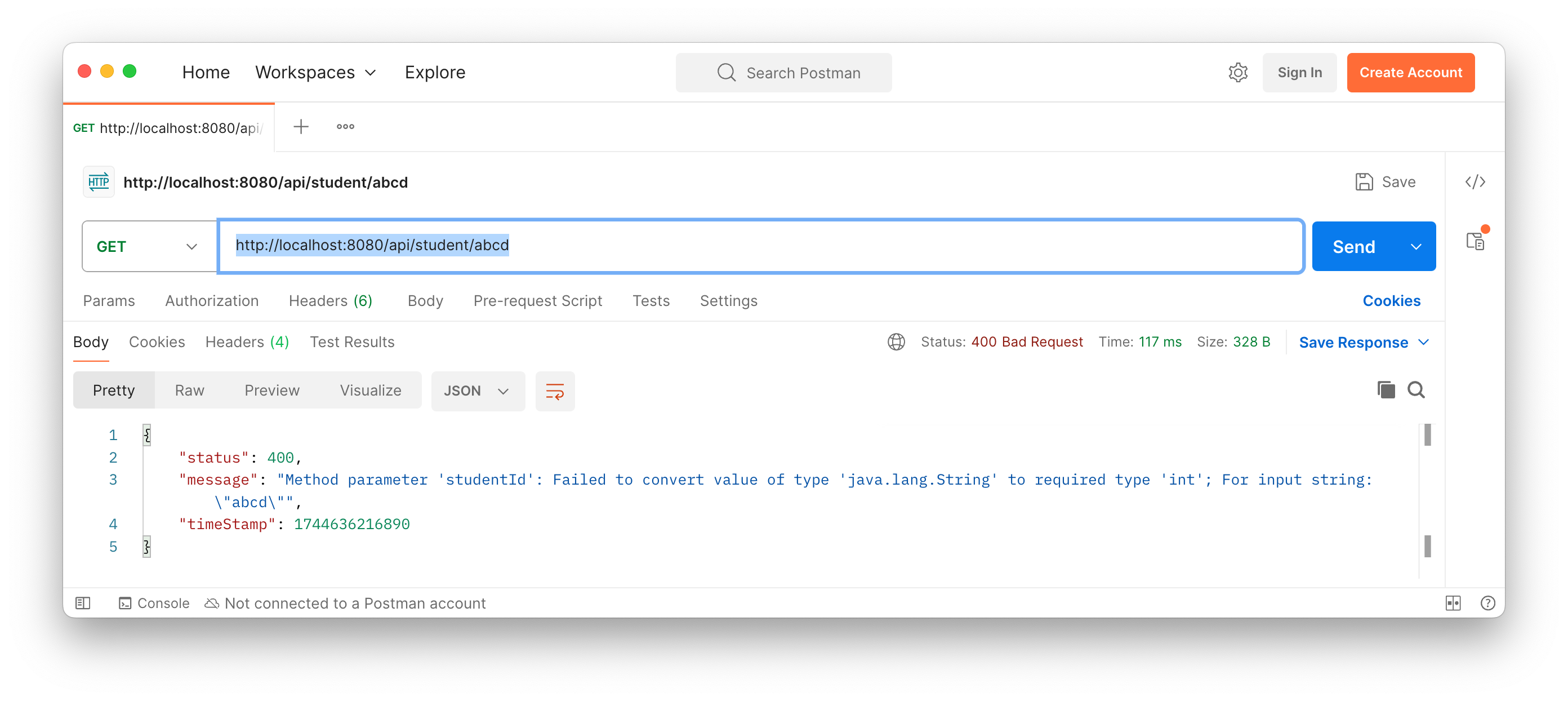The height and width of the screenshot is (701, 1568).
Task: Click the Create Account button
Action: pyautogui.click(x=1410, y=73)
